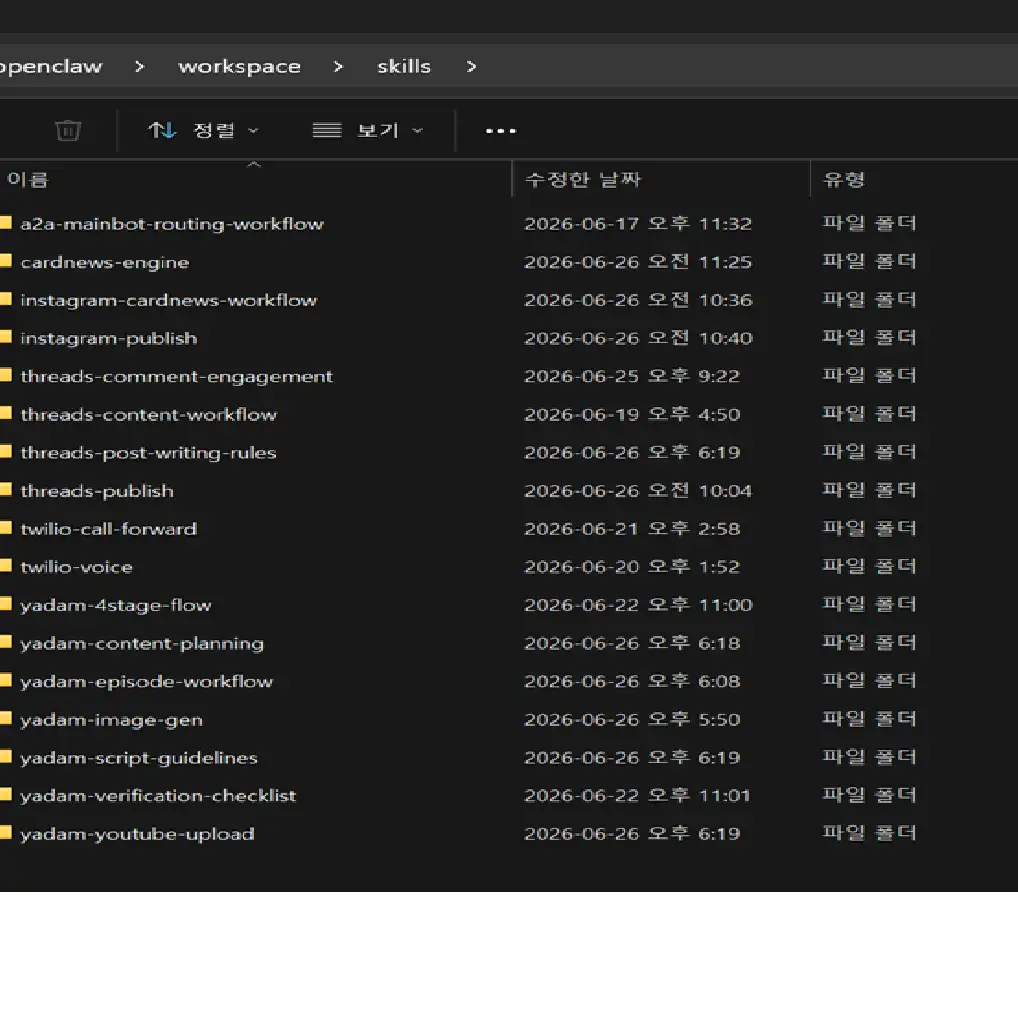Select folder icon of threads-post-writing-rules

point(6,452)
